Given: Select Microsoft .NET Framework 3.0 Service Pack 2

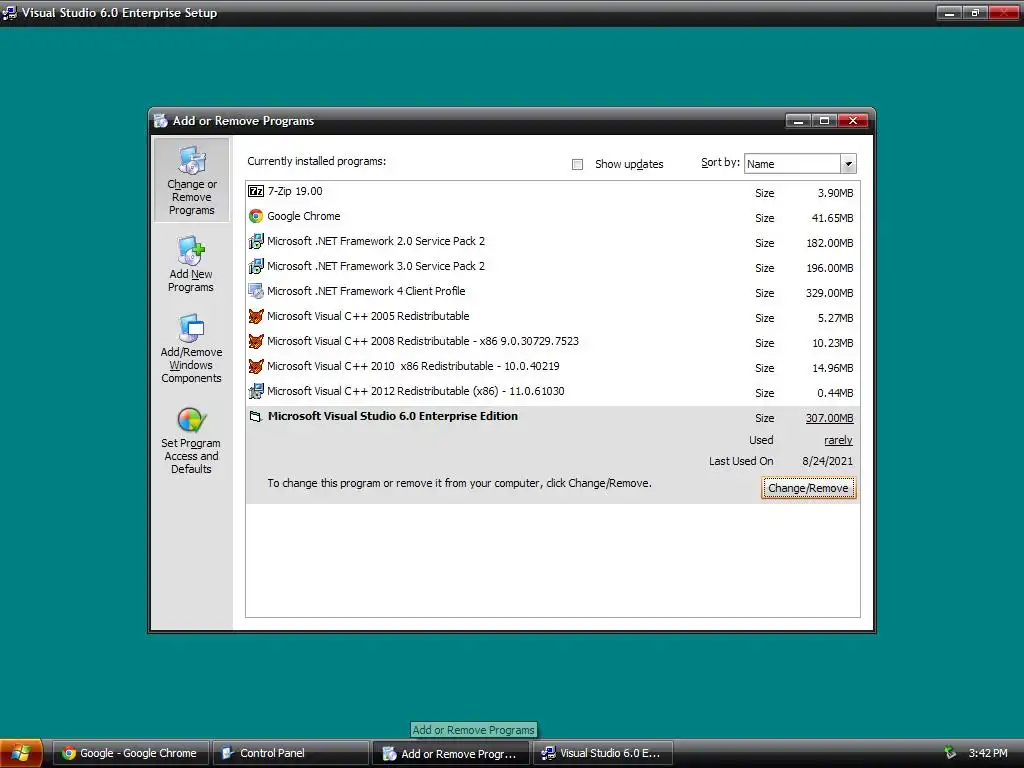Looking at the screenshot, I should [552, 266].
